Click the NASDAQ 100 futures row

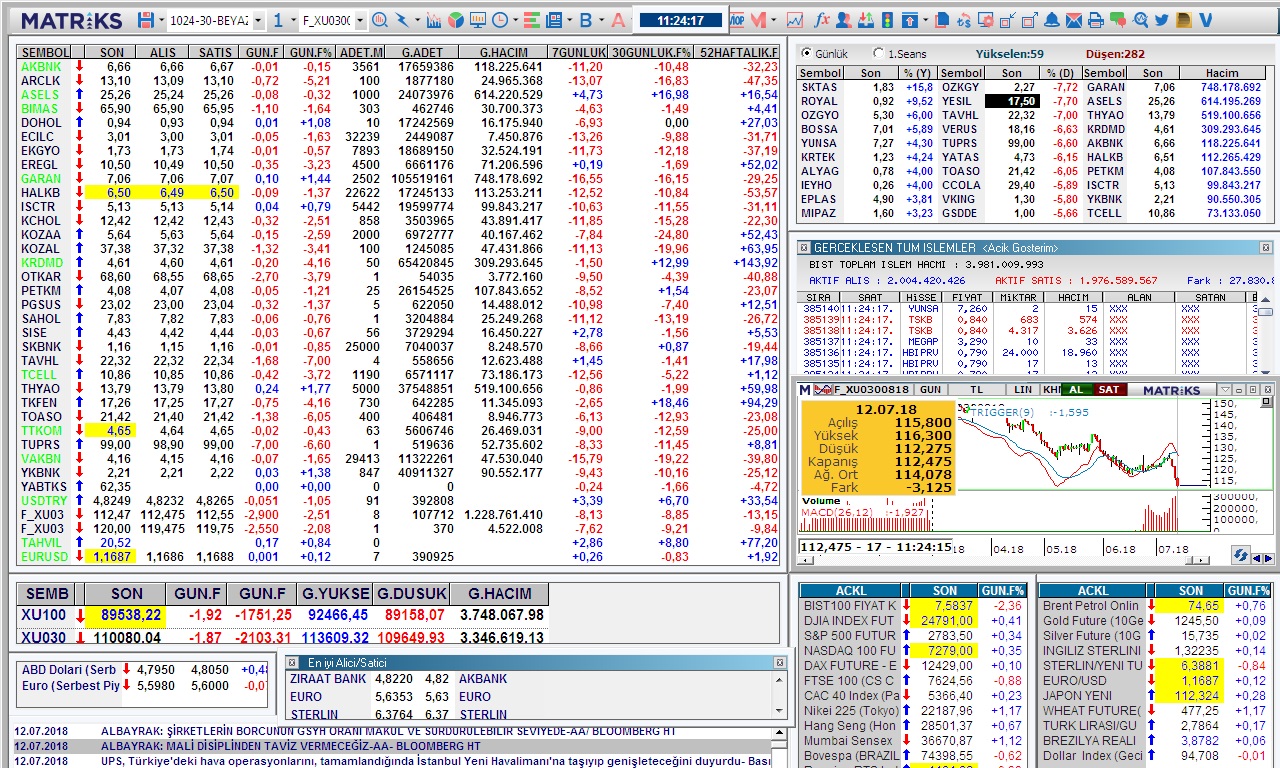point(915,650)
